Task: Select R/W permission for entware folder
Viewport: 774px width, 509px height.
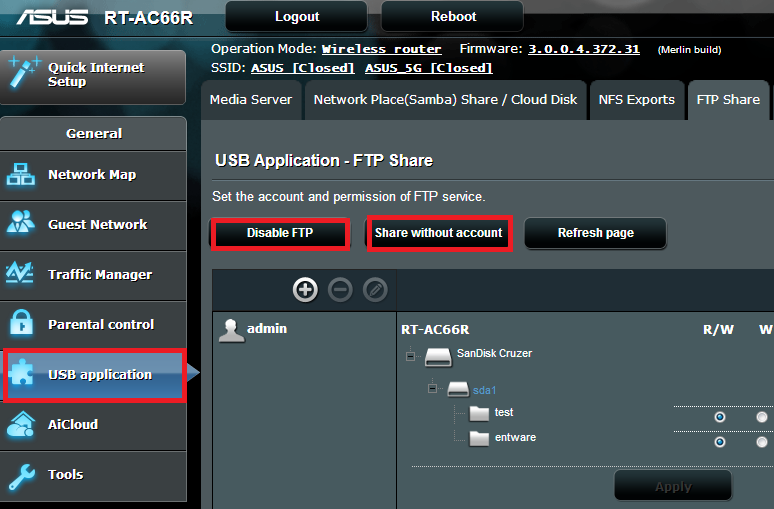Action: pos(720,442)
